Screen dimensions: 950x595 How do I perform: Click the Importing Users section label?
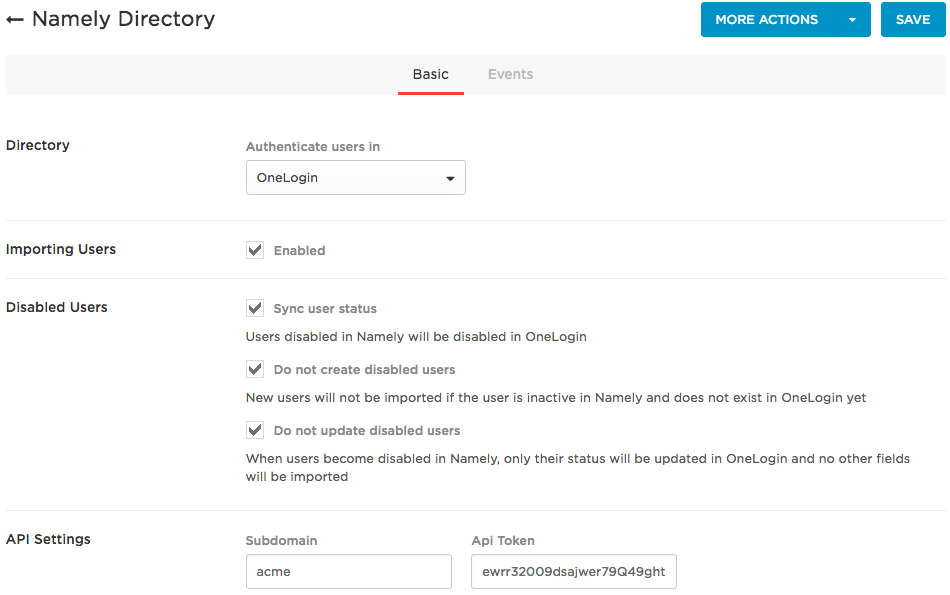click(x=61, y=249)
